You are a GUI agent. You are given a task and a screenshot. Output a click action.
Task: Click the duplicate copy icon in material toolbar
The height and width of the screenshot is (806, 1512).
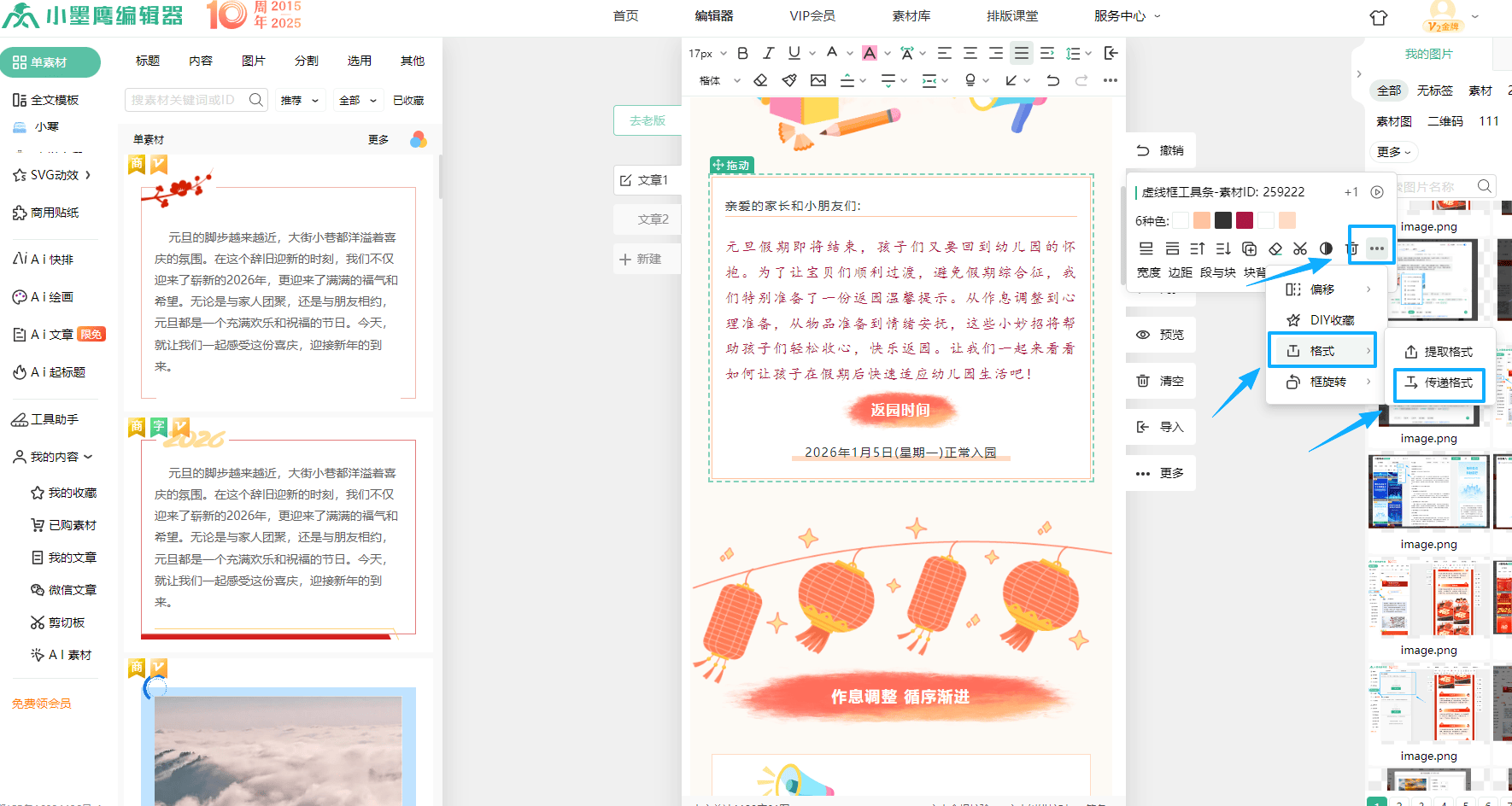[1249, 248]
